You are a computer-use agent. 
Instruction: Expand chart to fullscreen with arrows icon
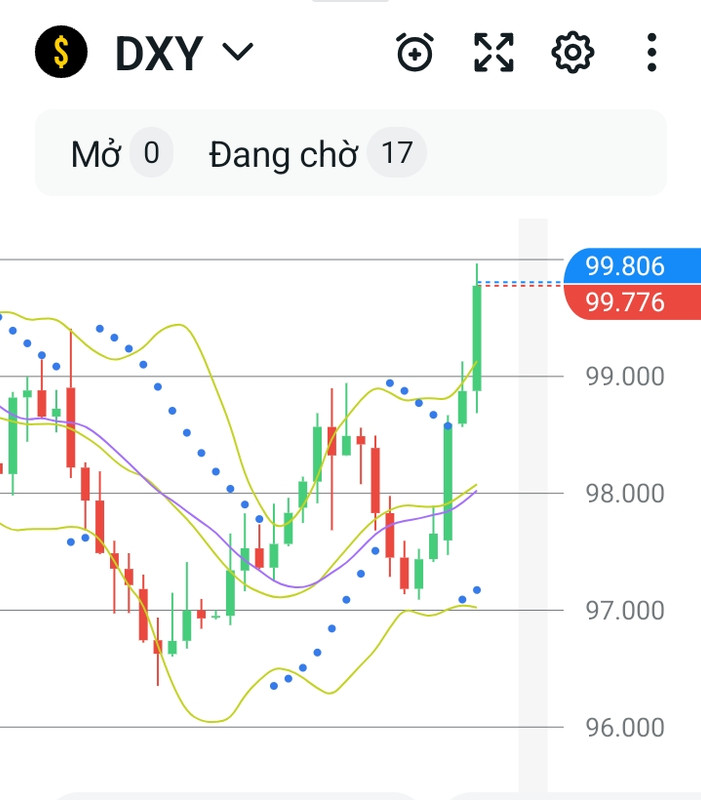click(x=493, y=52)
